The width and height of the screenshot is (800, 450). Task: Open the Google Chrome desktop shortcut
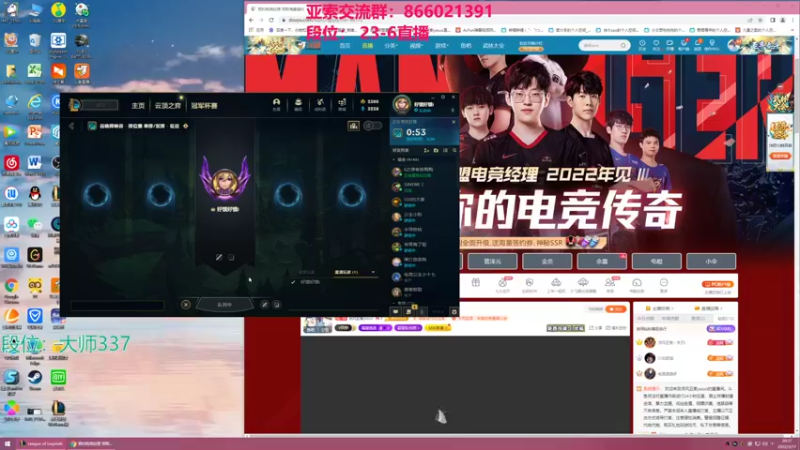point(11,290)
